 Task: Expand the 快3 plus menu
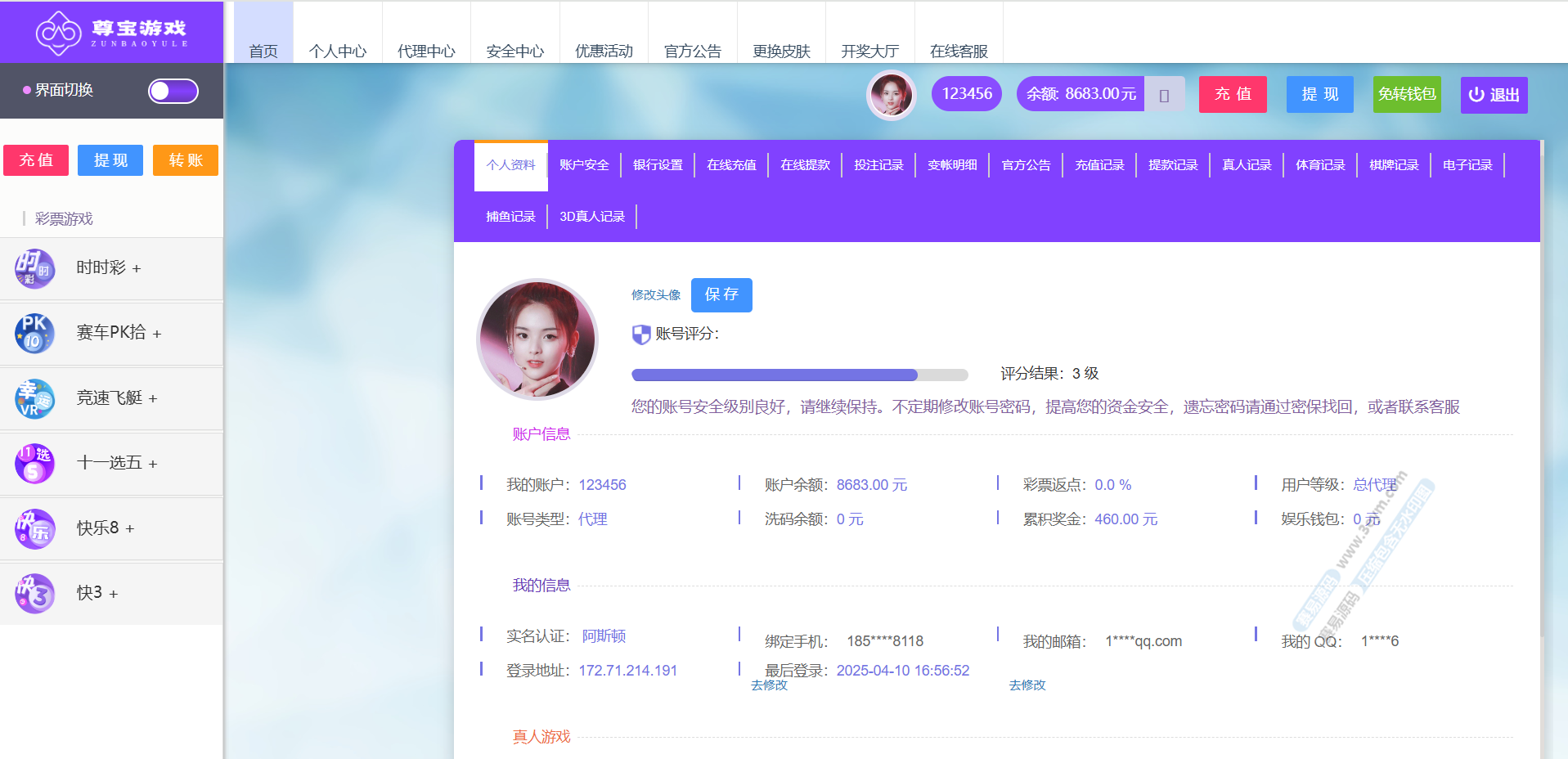pos(114,594)
